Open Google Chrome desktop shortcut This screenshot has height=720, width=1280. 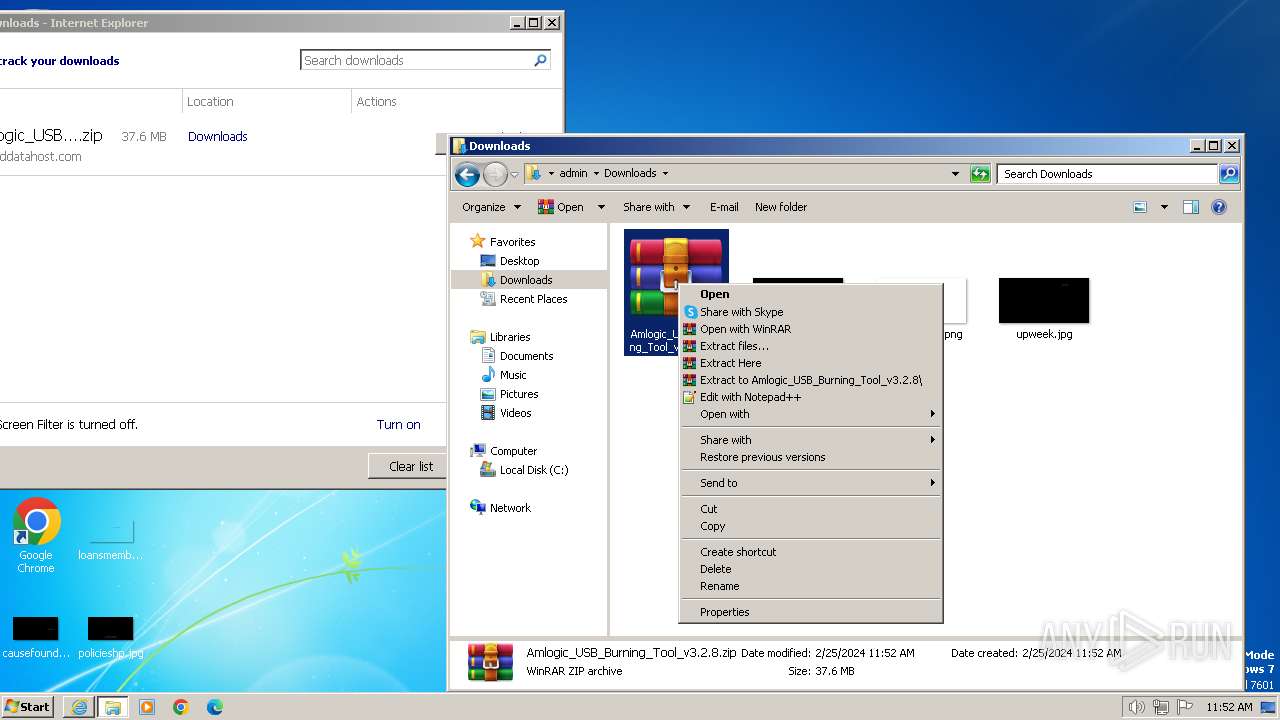coord(36,536)
